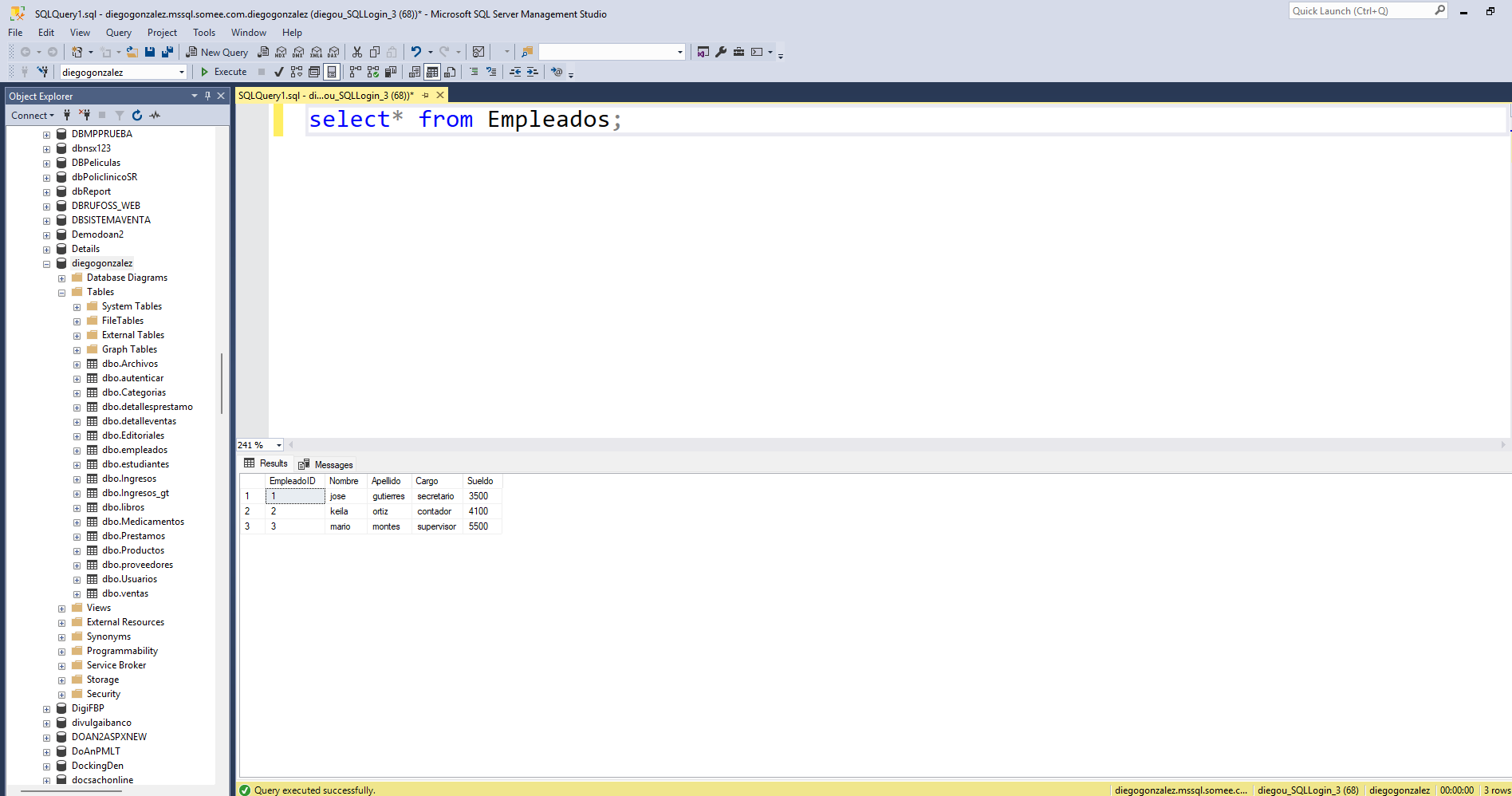Open the Query menu
1512x796 pixels.
tap(118, 33)
